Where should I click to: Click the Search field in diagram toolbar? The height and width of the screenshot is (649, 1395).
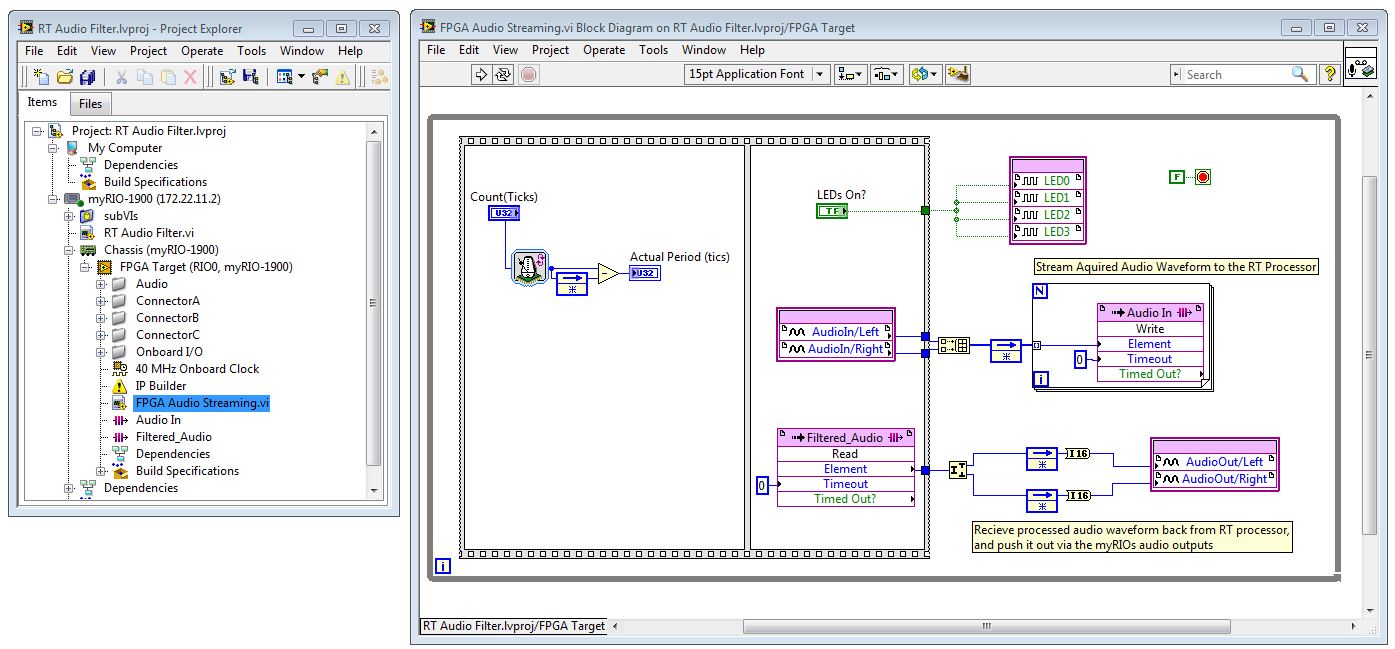tap(1235, 74)
